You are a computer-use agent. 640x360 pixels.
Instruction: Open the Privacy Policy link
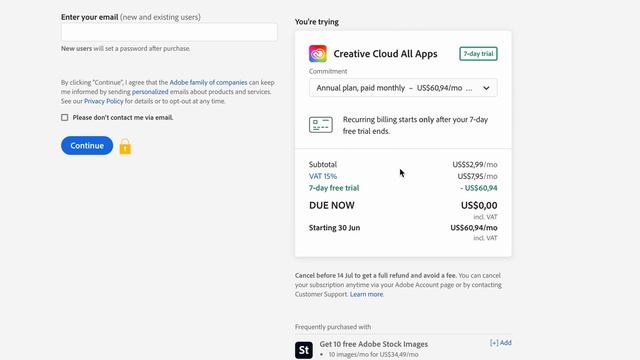104,101
